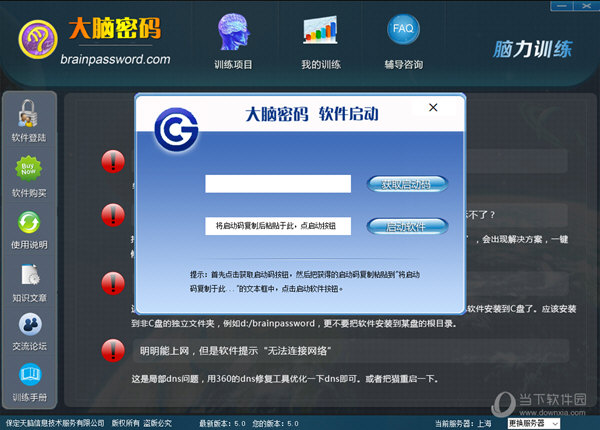Click the exclamation icon beside 明明能上网
Viewport: 600px width, 430px height.
click(113, 350)
